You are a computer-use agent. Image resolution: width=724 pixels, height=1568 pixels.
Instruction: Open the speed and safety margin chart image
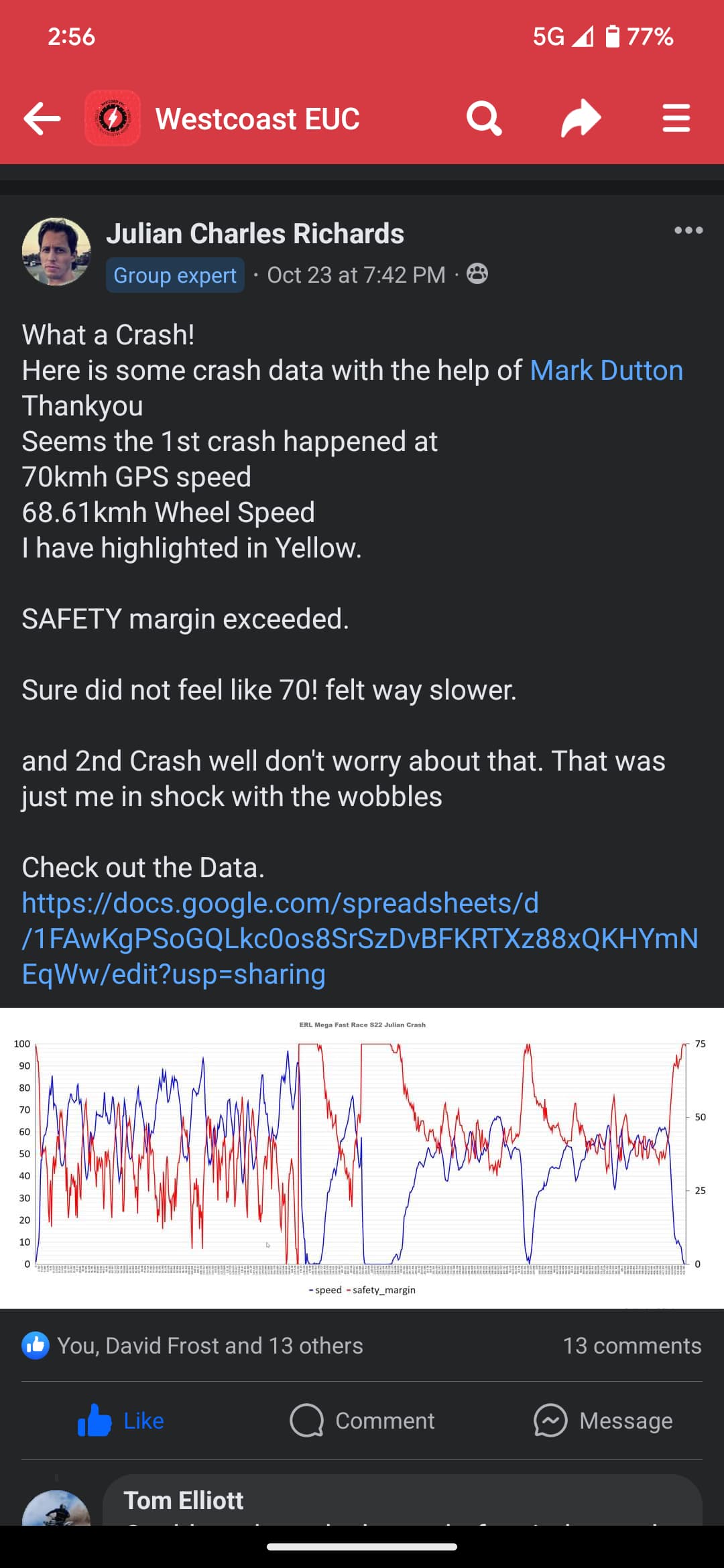[362, 1157]
